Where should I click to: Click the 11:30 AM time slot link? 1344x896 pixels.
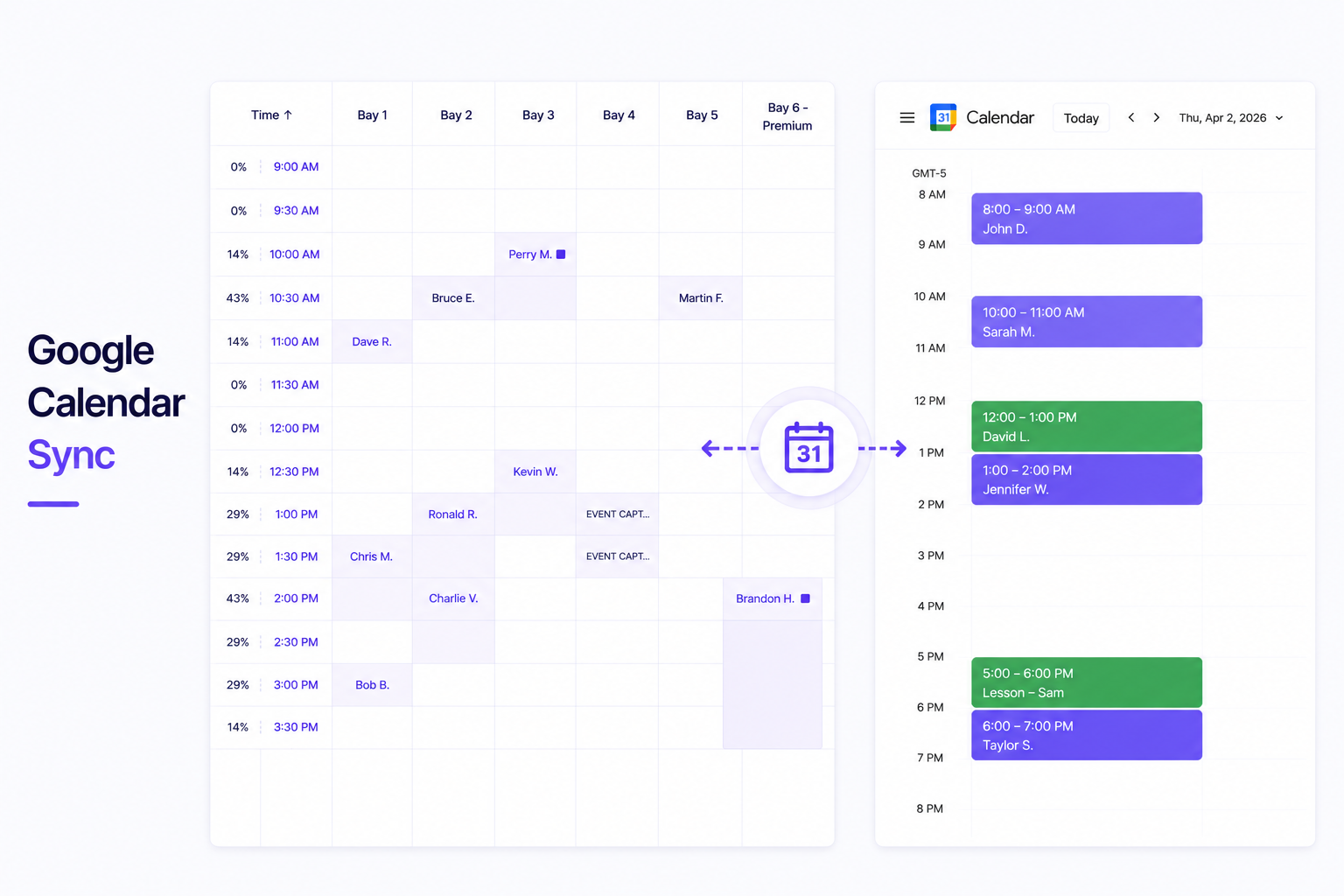click(x=295, y=385)
